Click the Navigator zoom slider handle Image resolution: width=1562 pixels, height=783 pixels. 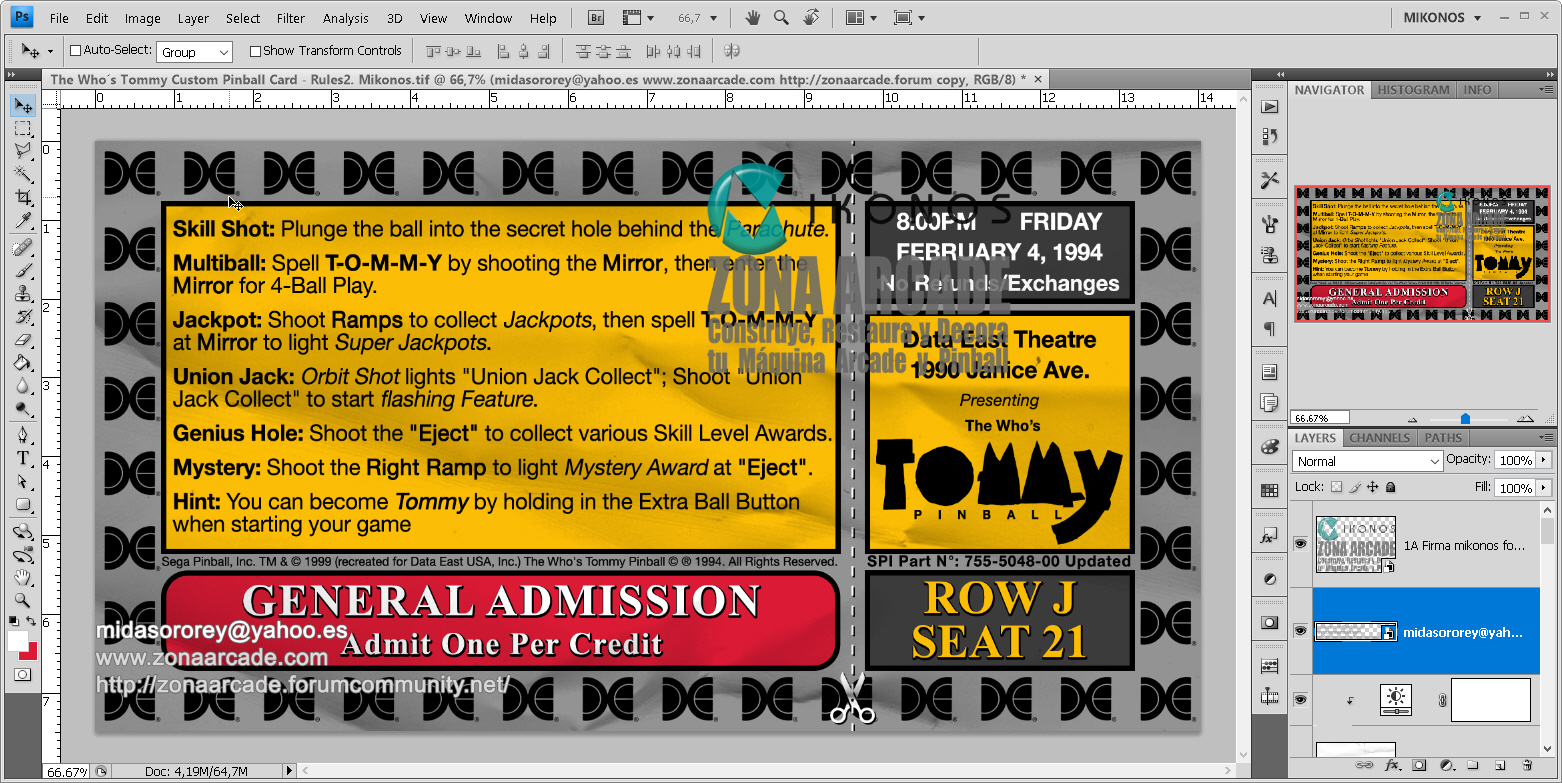1465,419
